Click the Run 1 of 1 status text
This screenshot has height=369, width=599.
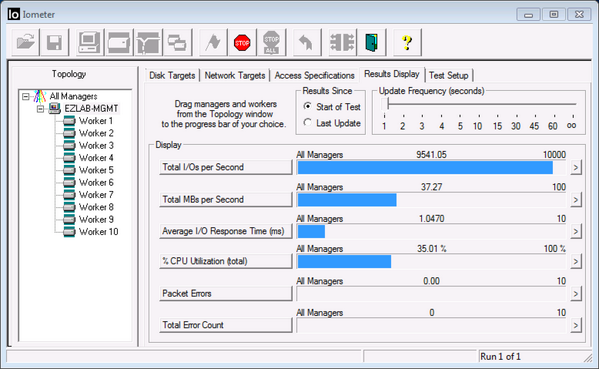500,356
